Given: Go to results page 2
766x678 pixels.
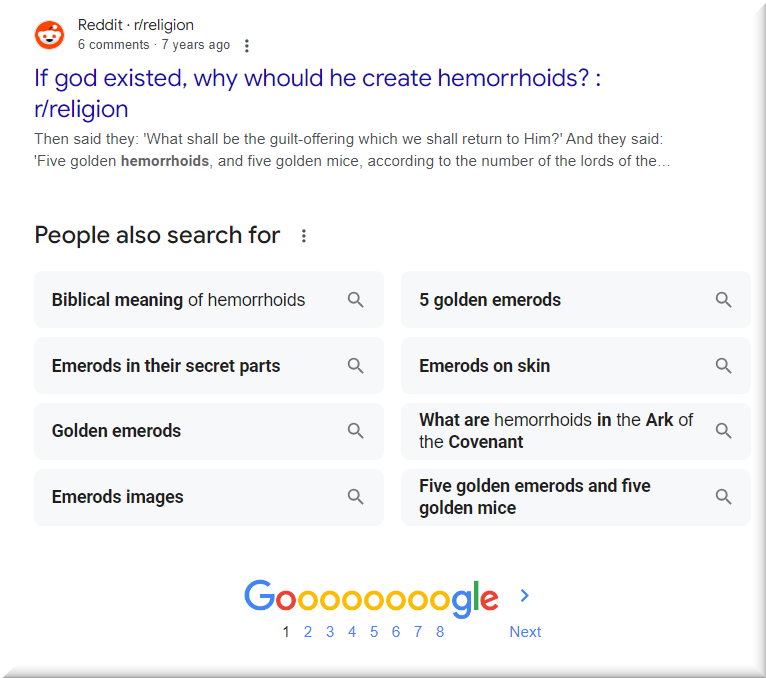Looking at the screenshot, I should (x=308, y=632).
